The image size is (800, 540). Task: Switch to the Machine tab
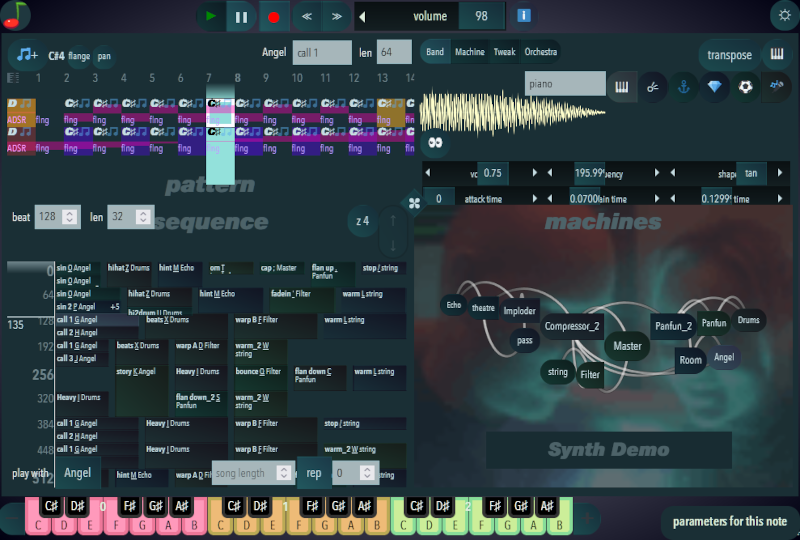click(469, 52)
